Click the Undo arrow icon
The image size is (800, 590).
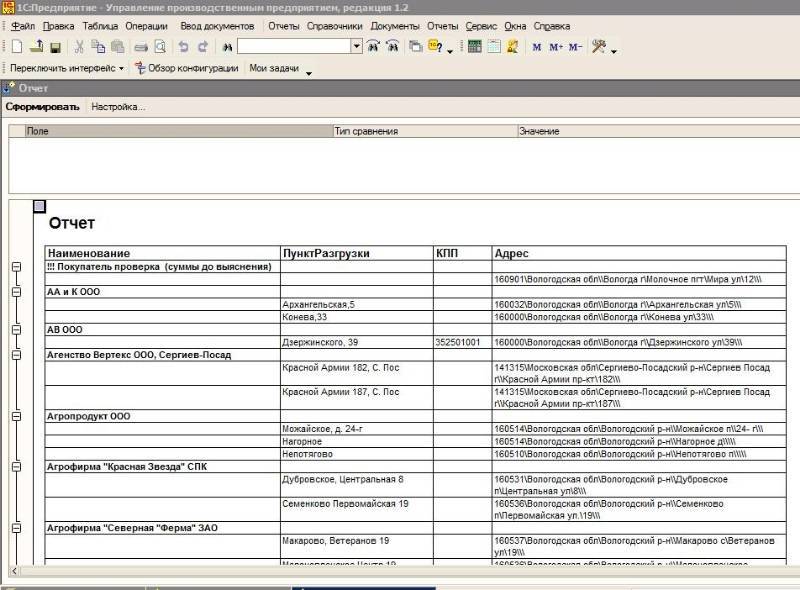click(x=183, y=46)
